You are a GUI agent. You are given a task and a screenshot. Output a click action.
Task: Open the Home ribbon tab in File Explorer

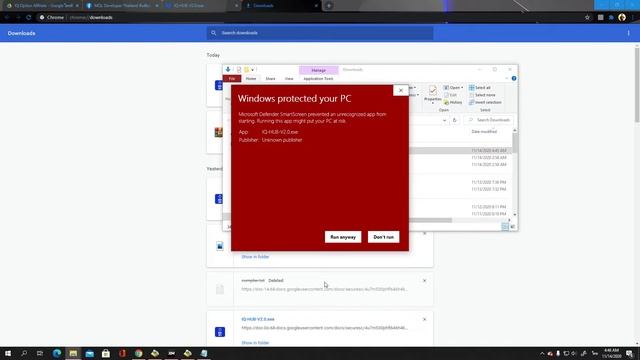tap(251, 78)
